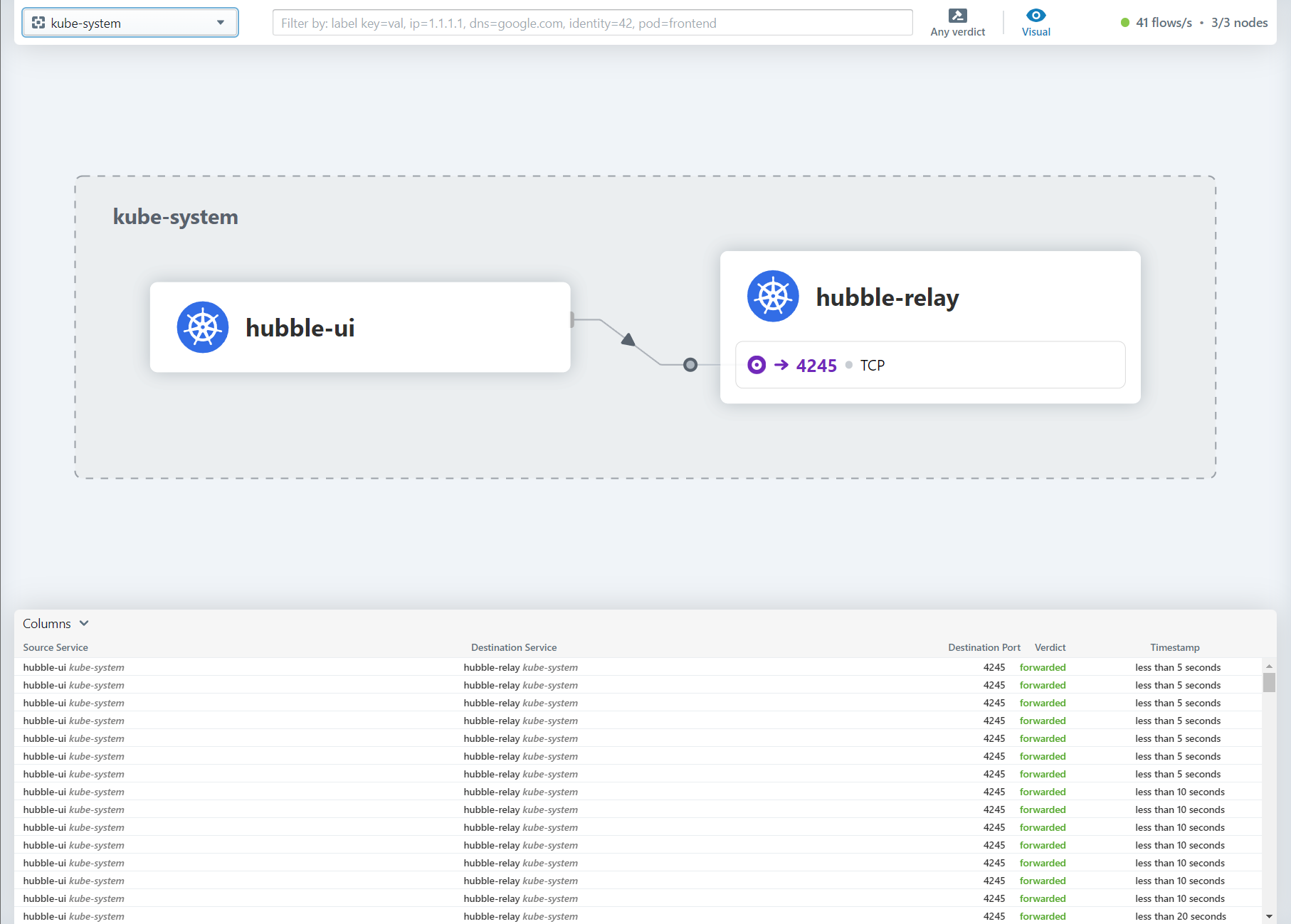The height and width of the screenshot is (924, 1291).
Task: Click the Source Service column header
Action: (56, 647)
